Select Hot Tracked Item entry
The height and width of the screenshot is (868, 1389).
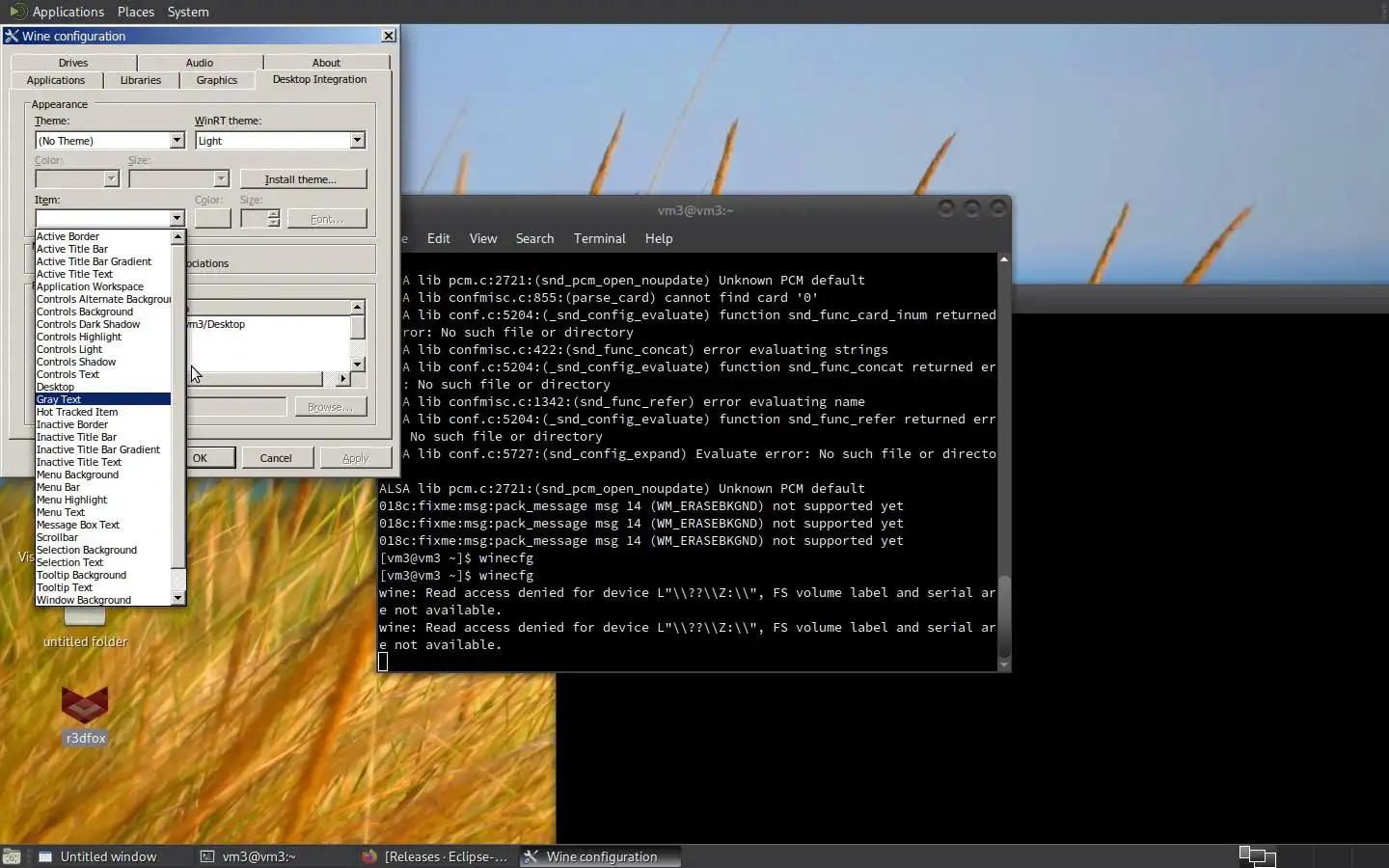click(x=103, y=412)
